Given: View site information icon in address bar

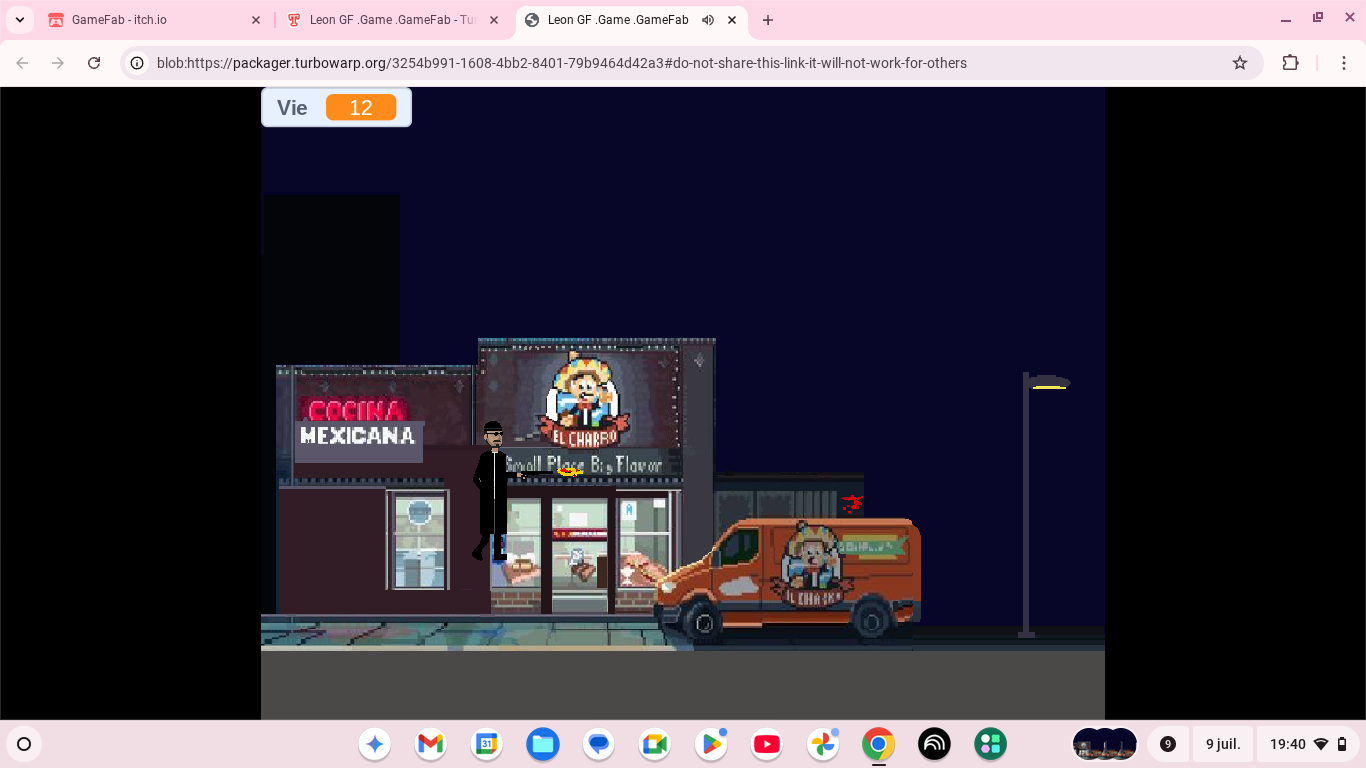Looking at the screenshot, I should click(x=138, y=63).
